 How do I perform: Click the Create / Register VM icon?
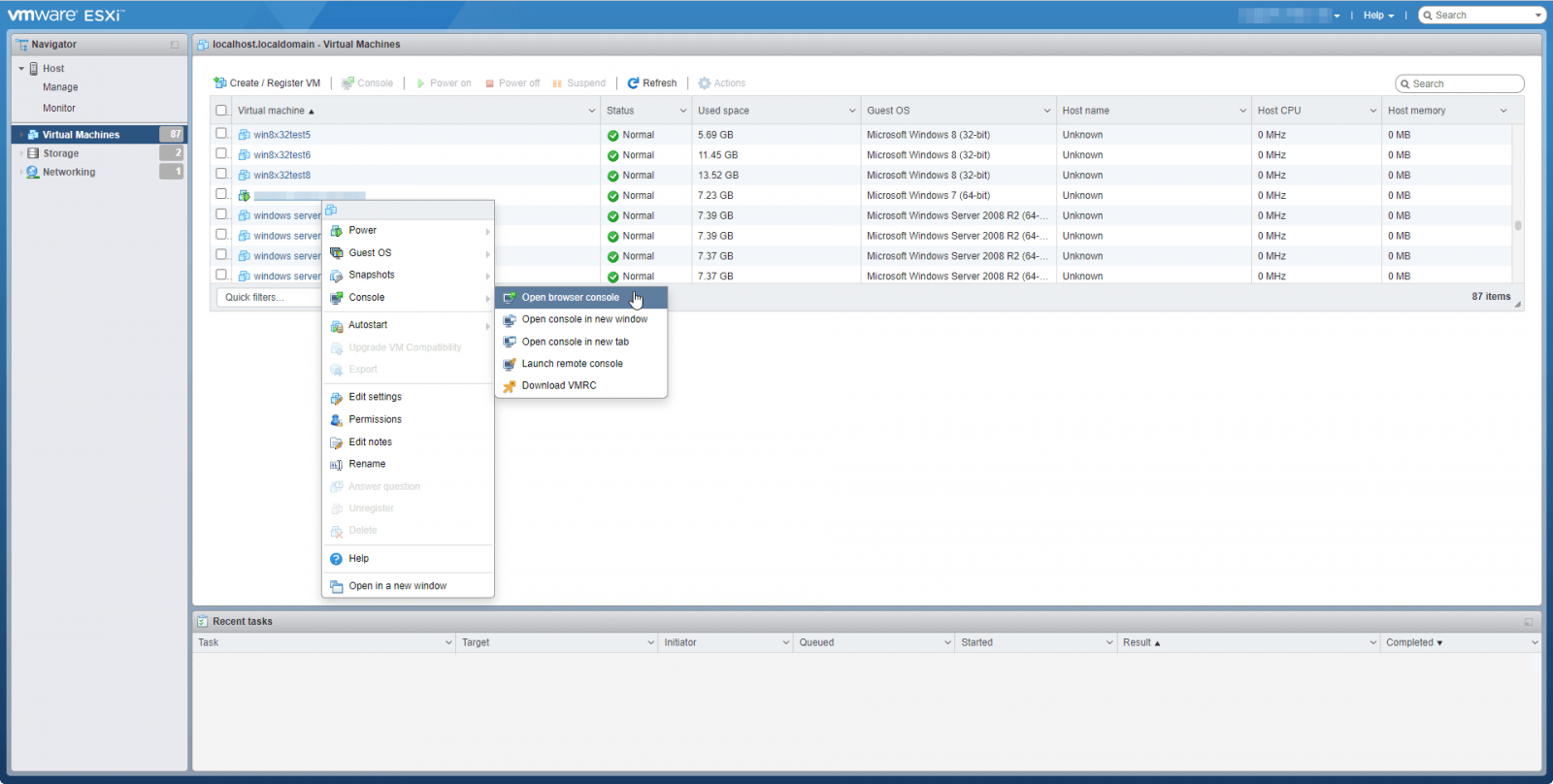[x=220, y=83]
